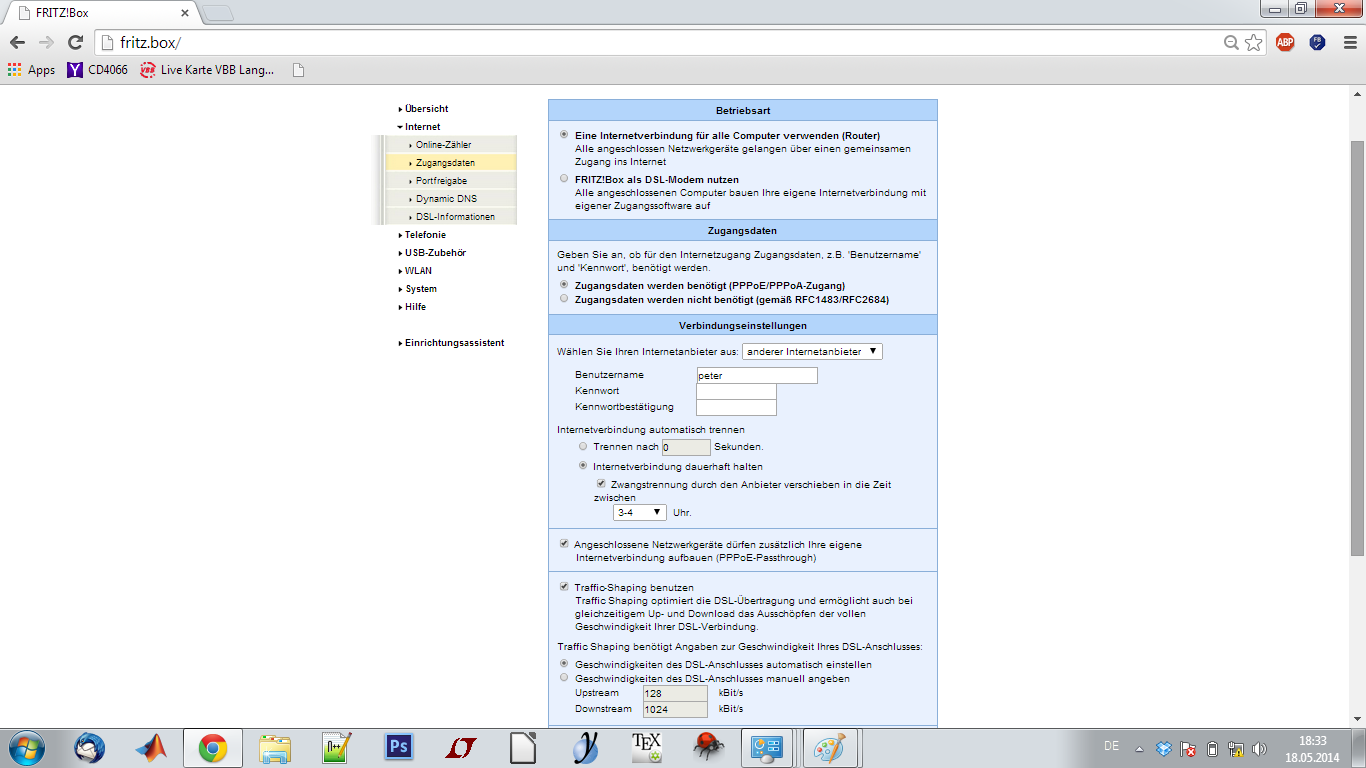Click DE language indicator

tap(1111, 746)
